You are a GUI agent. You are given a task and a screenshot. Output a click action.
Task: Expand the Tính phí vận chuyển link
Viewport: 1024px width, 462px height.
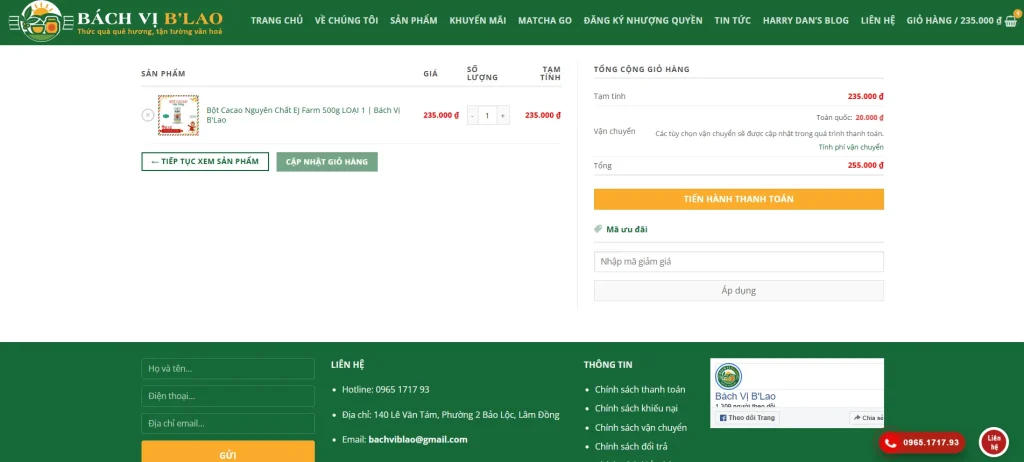850,147
